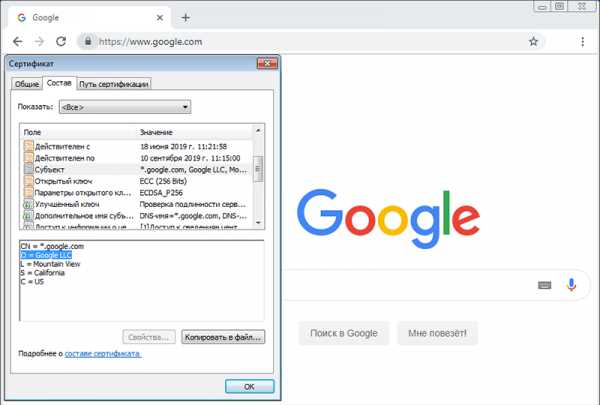Reload the Google page

click(x=61, y=41)
